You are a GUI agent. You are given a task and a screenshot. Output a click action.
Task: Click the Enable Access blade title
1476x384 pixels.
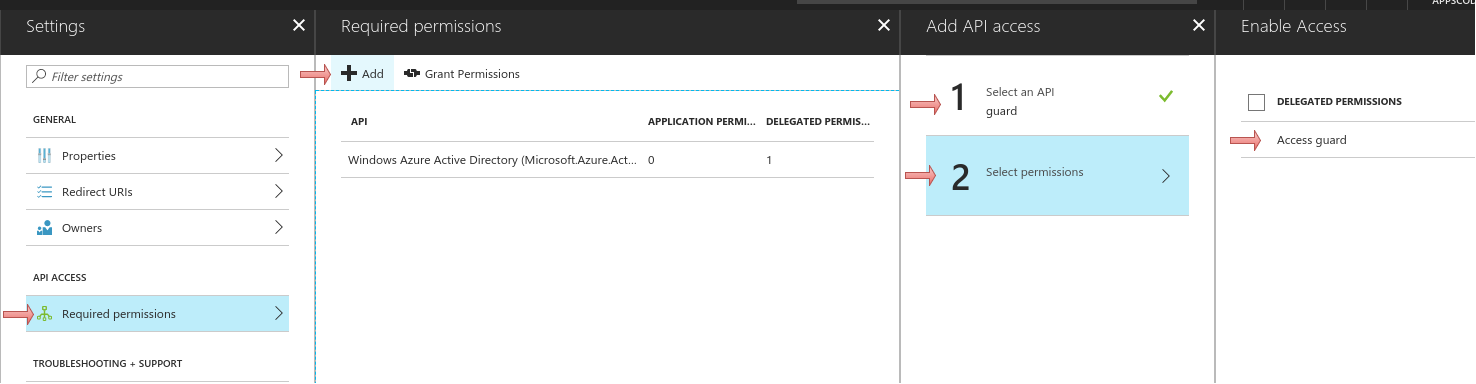(1293, 27)
